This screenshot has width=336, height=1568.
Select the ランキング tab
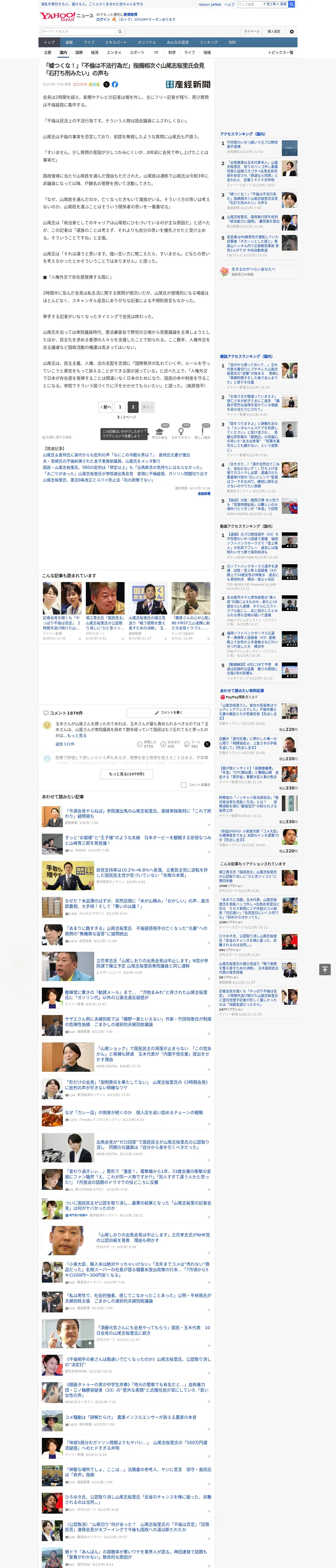pos(209,43)
